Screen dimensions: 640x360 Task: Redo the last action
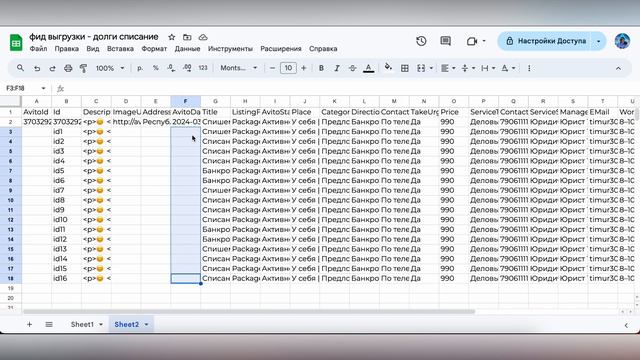click(x=52, y=68)
